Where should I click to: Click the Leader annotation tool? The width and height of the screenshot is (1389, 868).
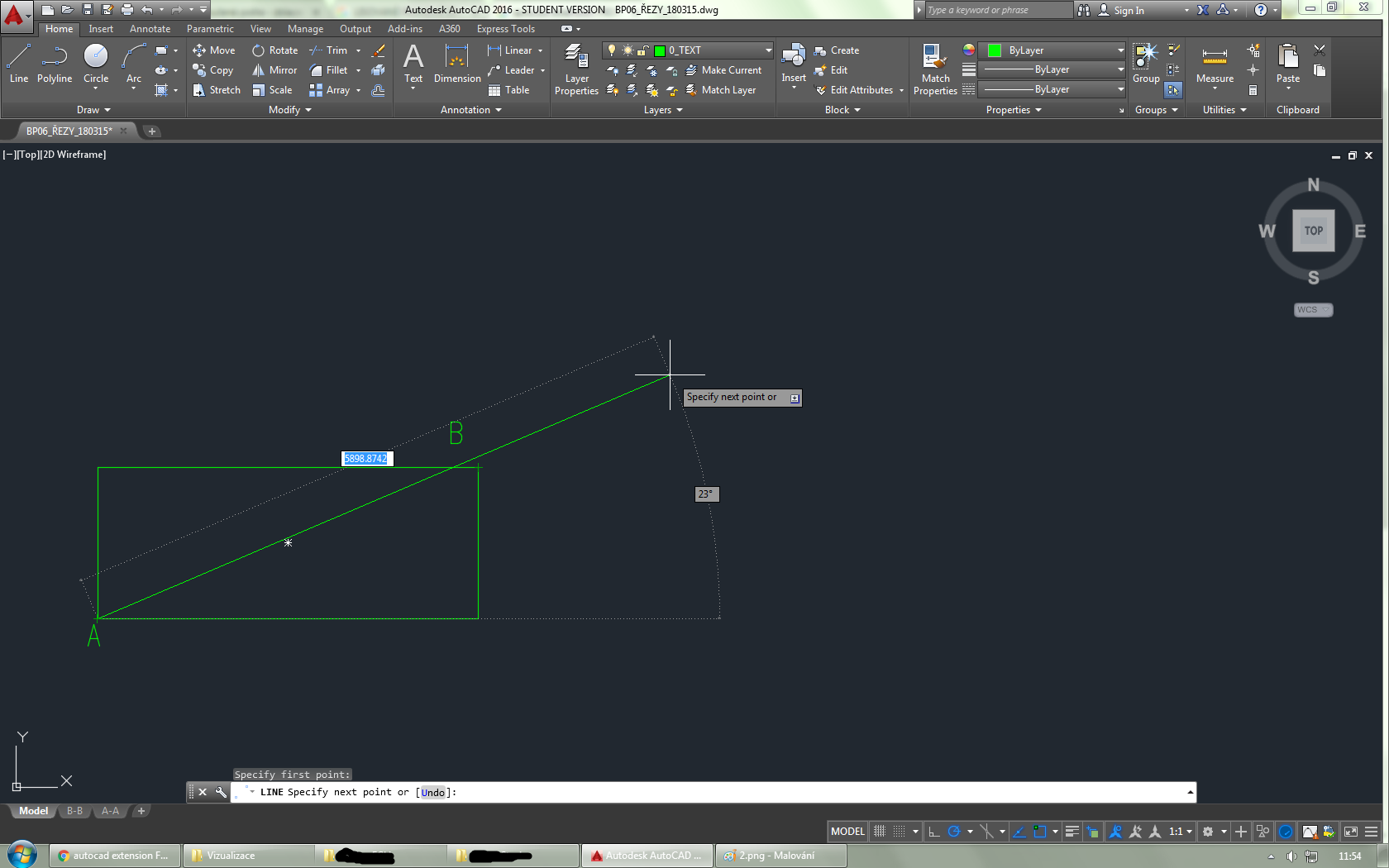[511, 70]
